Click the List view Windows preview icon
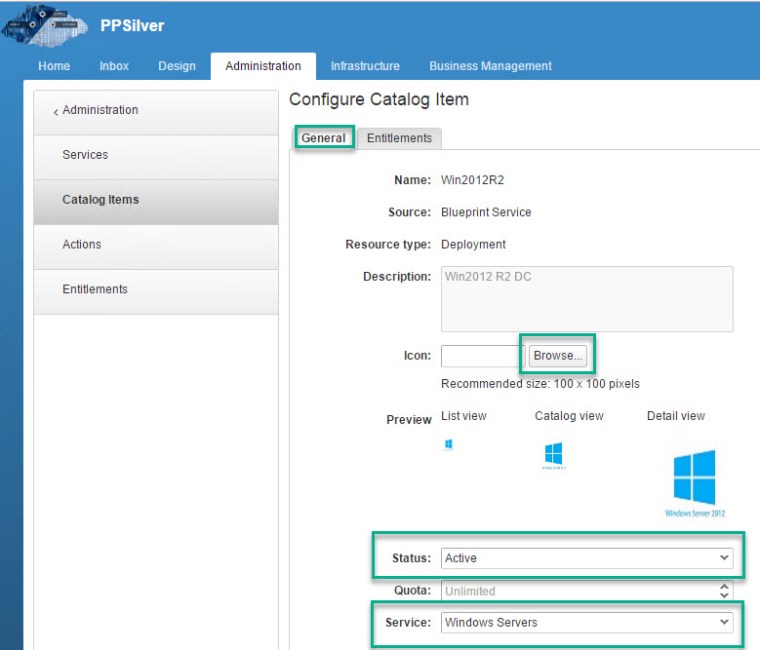The width and height of the screenshot is (760, 650). coord(449,444)
